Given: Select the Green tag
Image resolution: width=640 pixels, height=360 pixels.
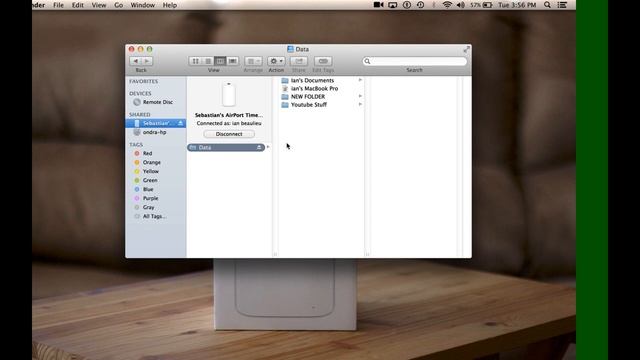Looking at the screenshot, I should (150, 180).
